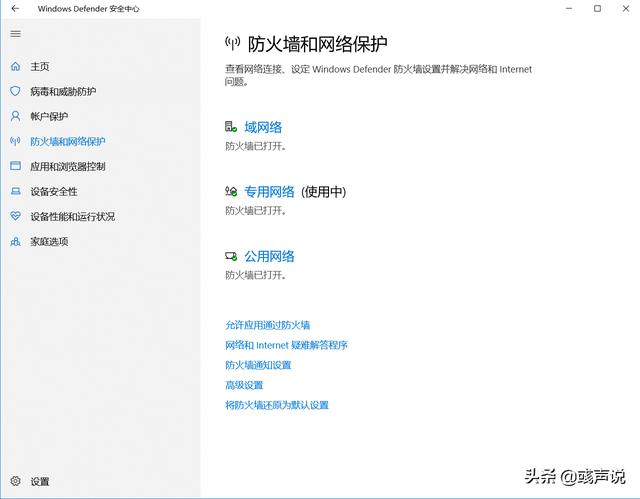Open the 主页 navigation item
Screen dimensions: 640x499
tap(40, 67)
